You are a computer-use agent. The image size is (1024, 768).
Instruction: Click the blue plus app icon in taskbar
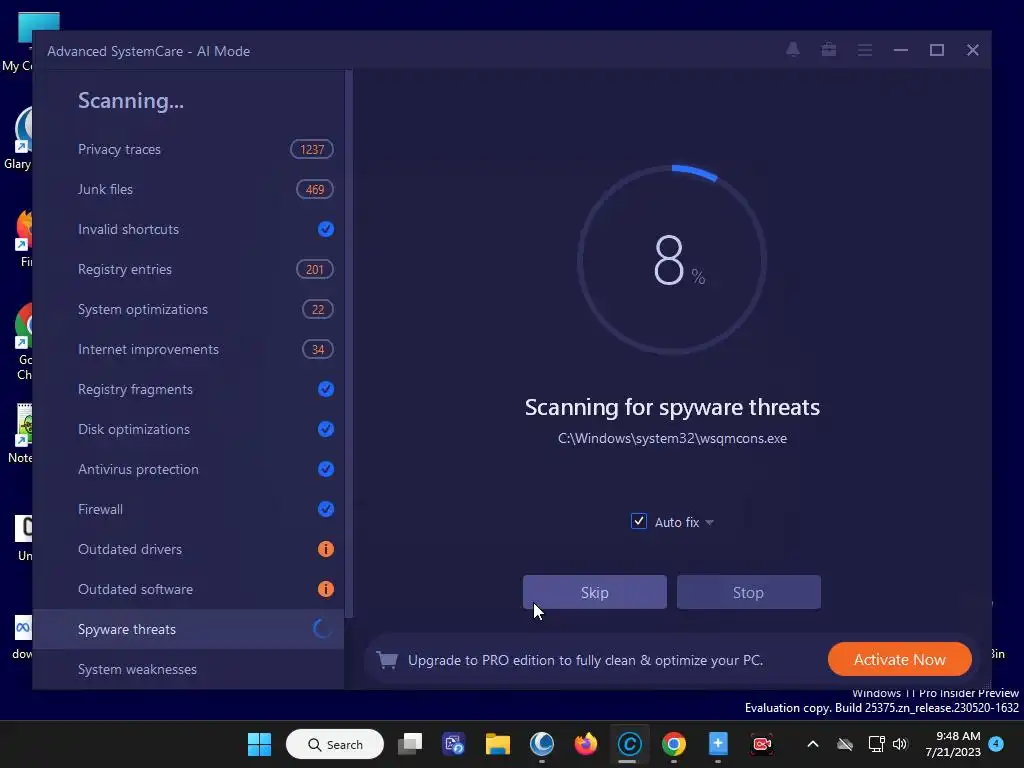pos(718,744)
